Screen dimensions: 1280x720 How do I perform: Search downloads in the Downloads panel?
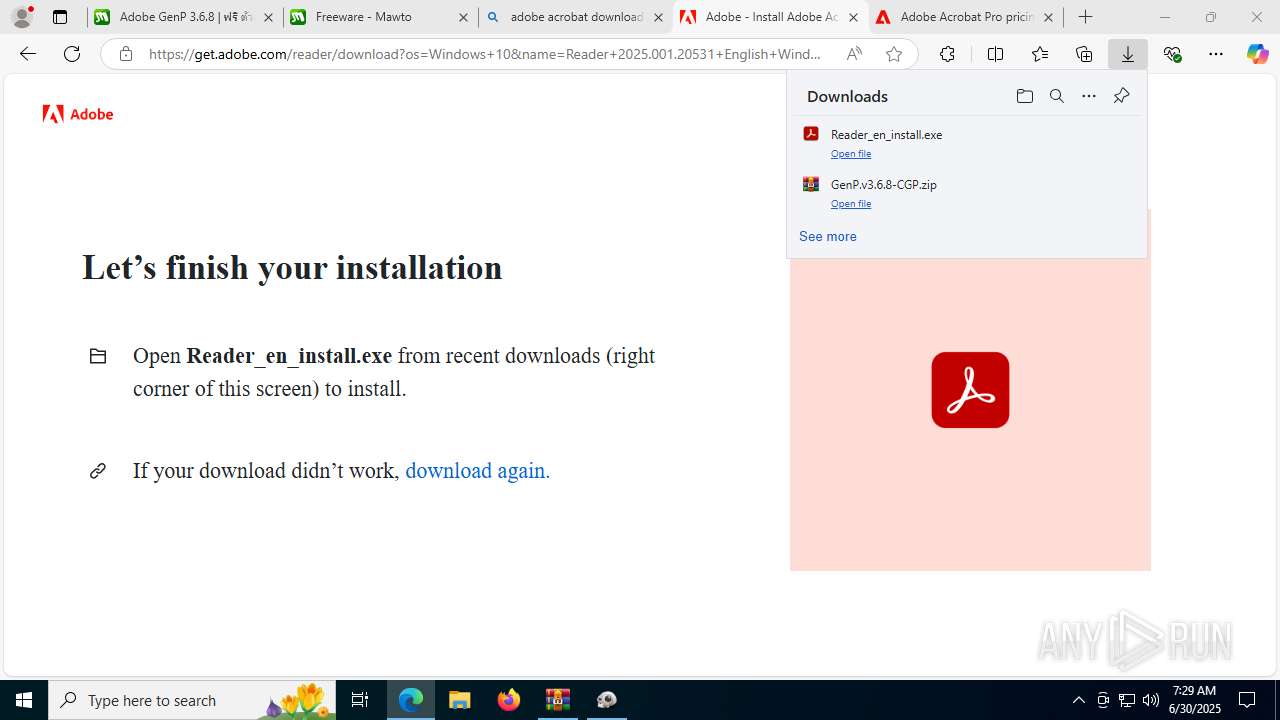1056,96
